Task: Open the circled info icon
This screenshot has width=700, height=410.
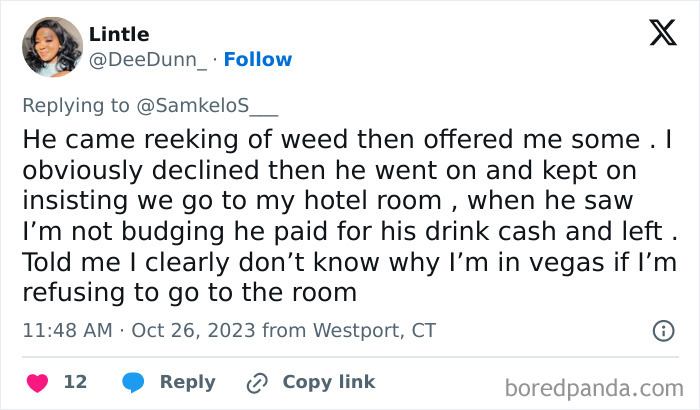Action: (x=662, y=330)
